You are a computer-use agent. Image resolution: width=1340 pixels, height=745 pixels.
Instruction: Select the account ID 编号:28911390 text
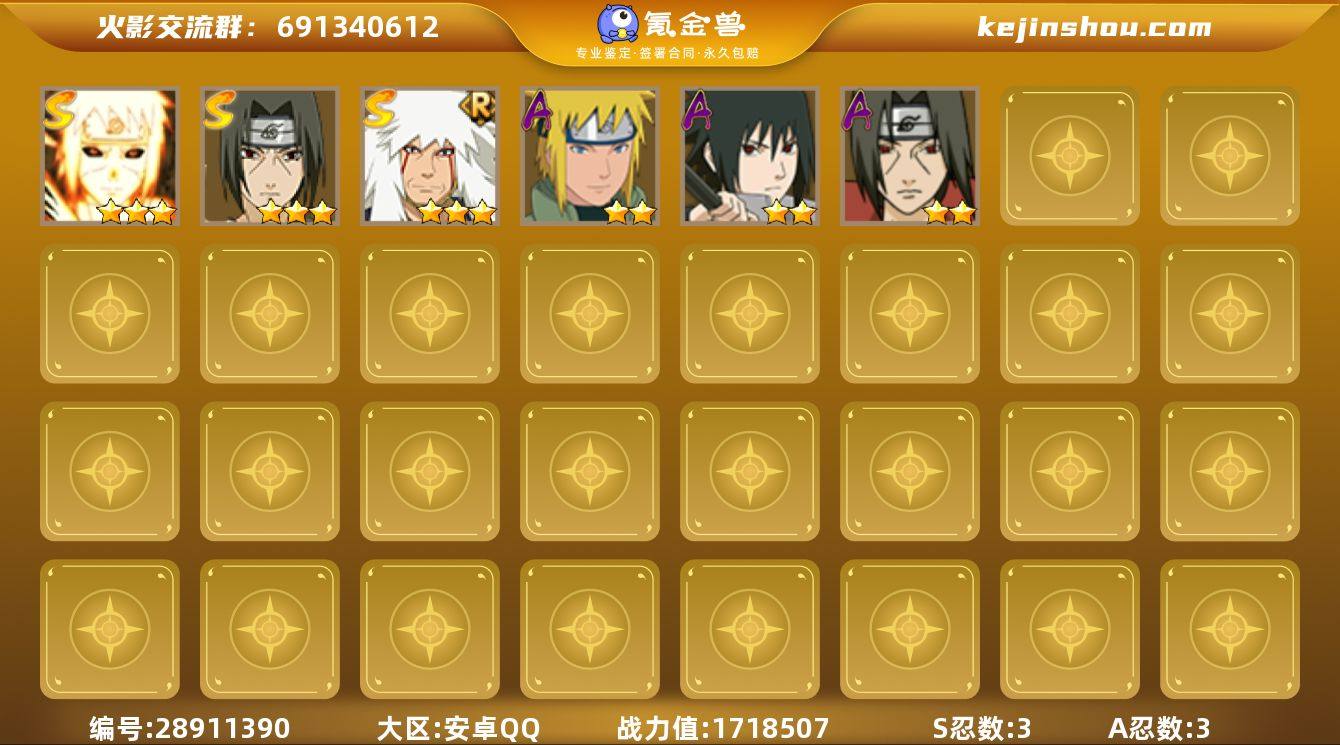(x=190, y=728)
